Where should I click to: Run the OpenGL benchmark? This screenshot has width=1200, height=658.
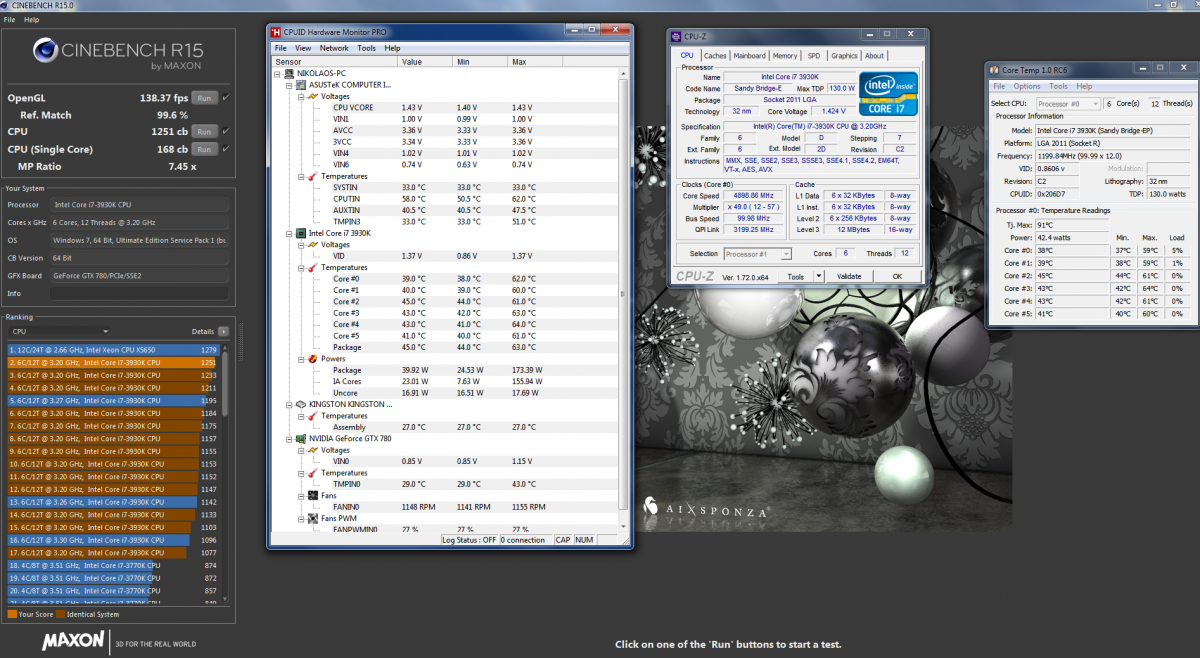tap(205, 98)
